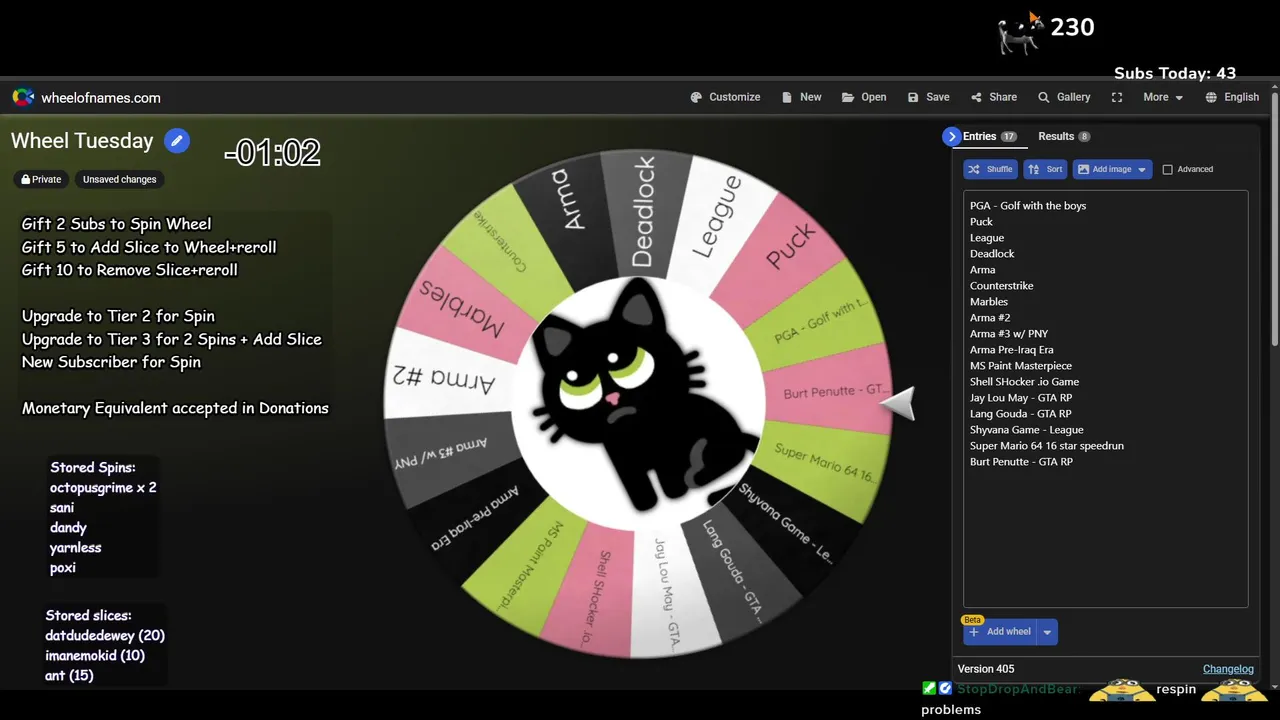The image size is (1280, 720).
Task: Switch to the Results tab
Action: coord(1064,136)
